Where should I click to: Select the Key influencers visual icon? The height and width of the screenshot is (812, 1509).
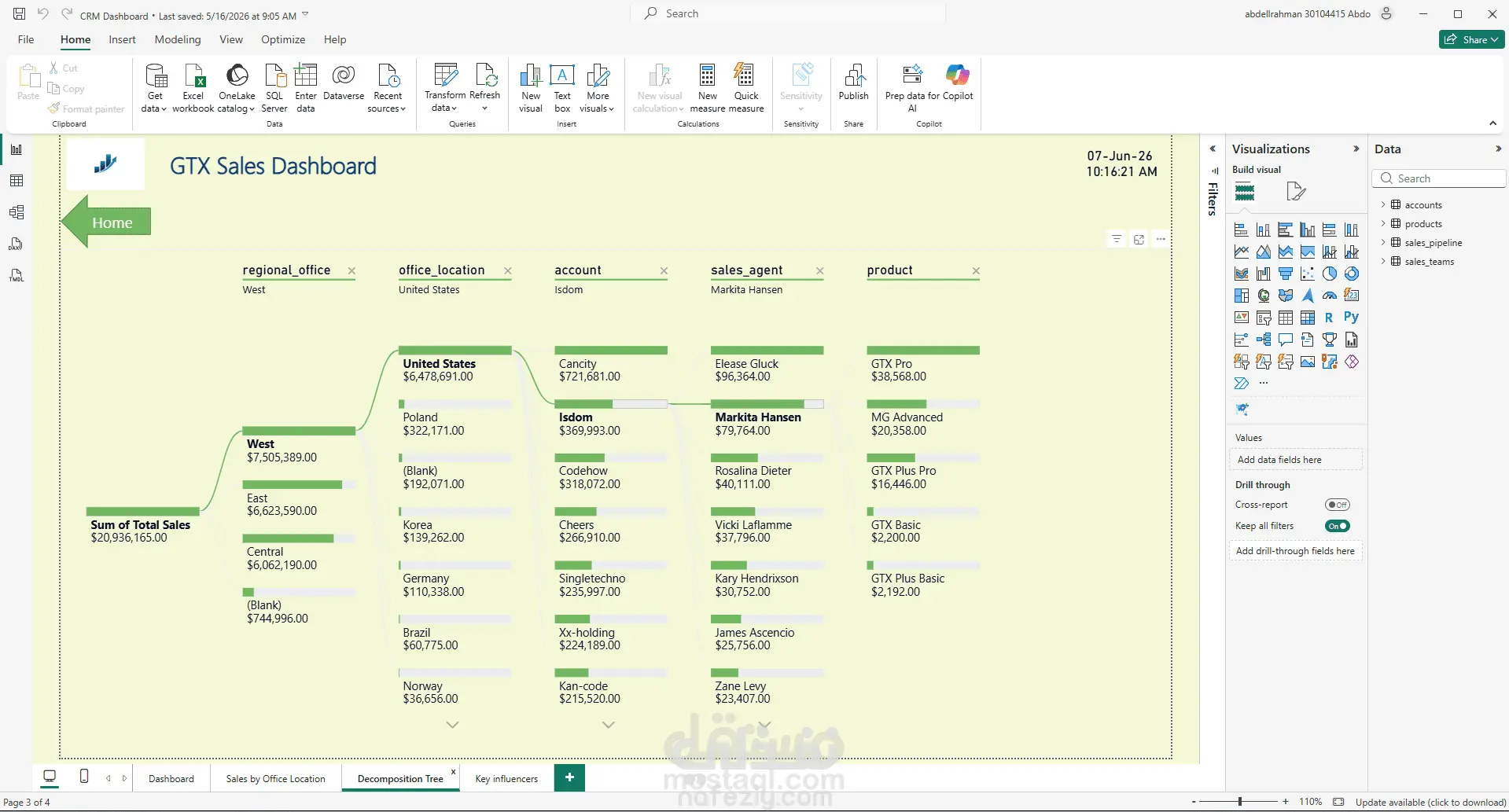point(1242,340)
